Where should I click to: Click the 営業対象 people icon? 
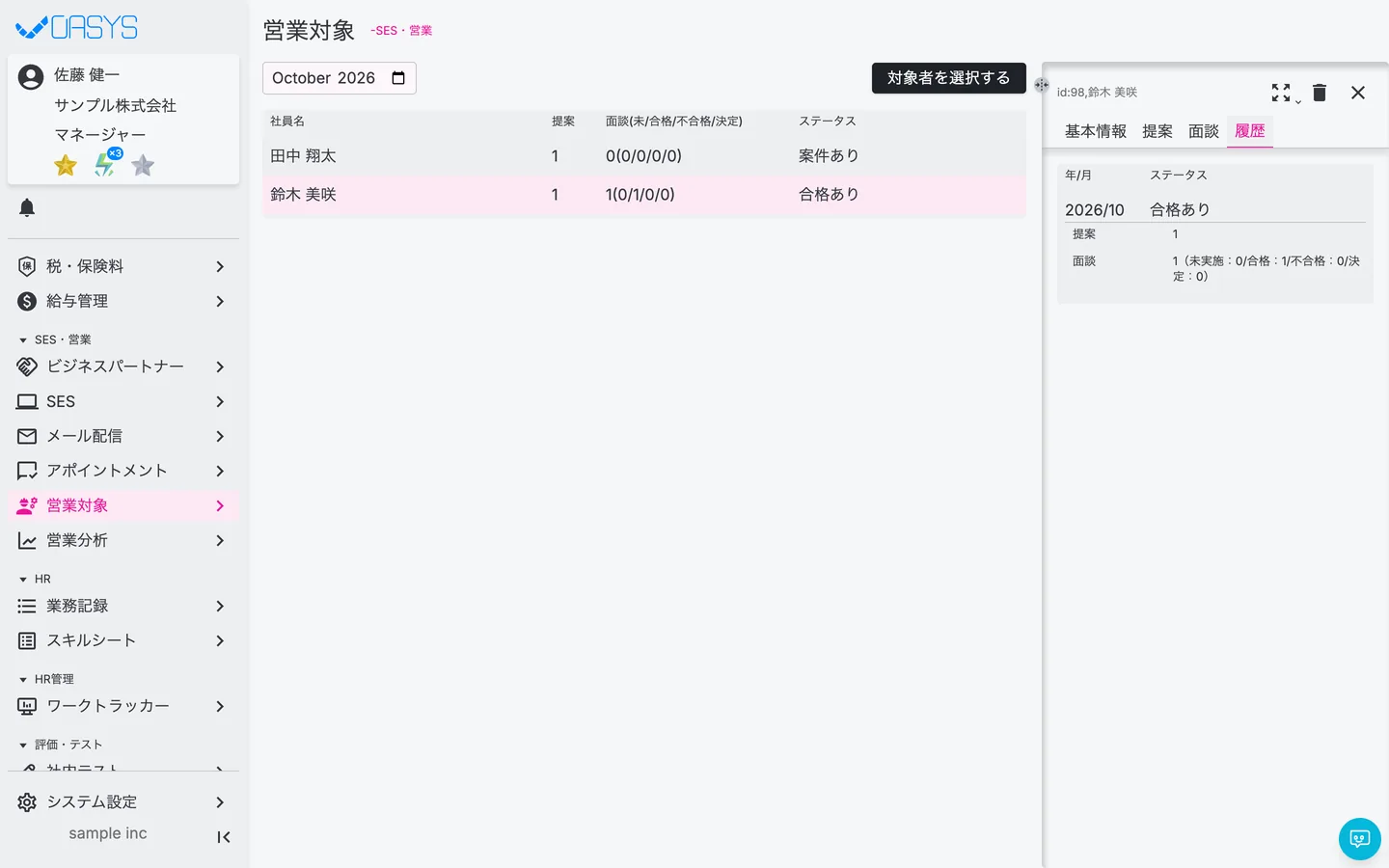tap(27, 505)
